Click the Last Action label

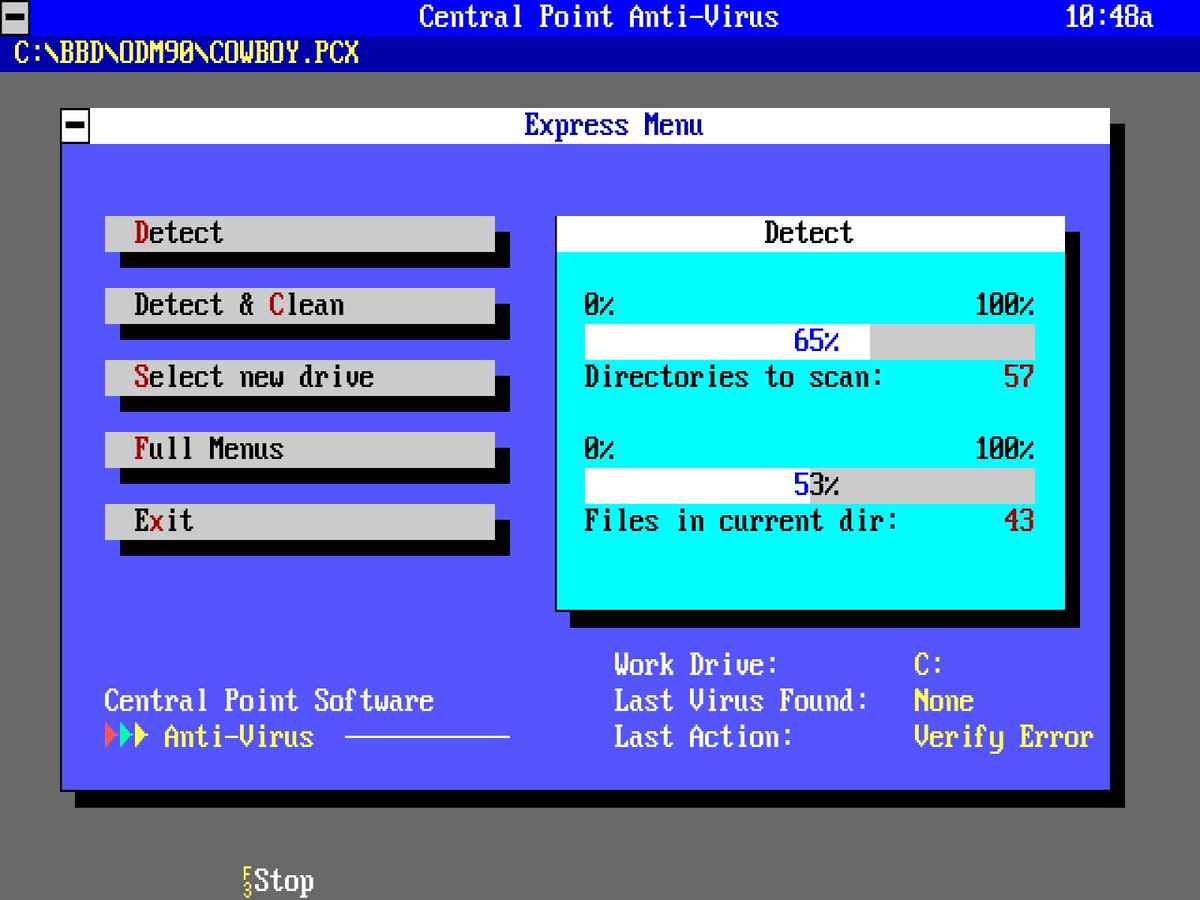tap(704, 737)
